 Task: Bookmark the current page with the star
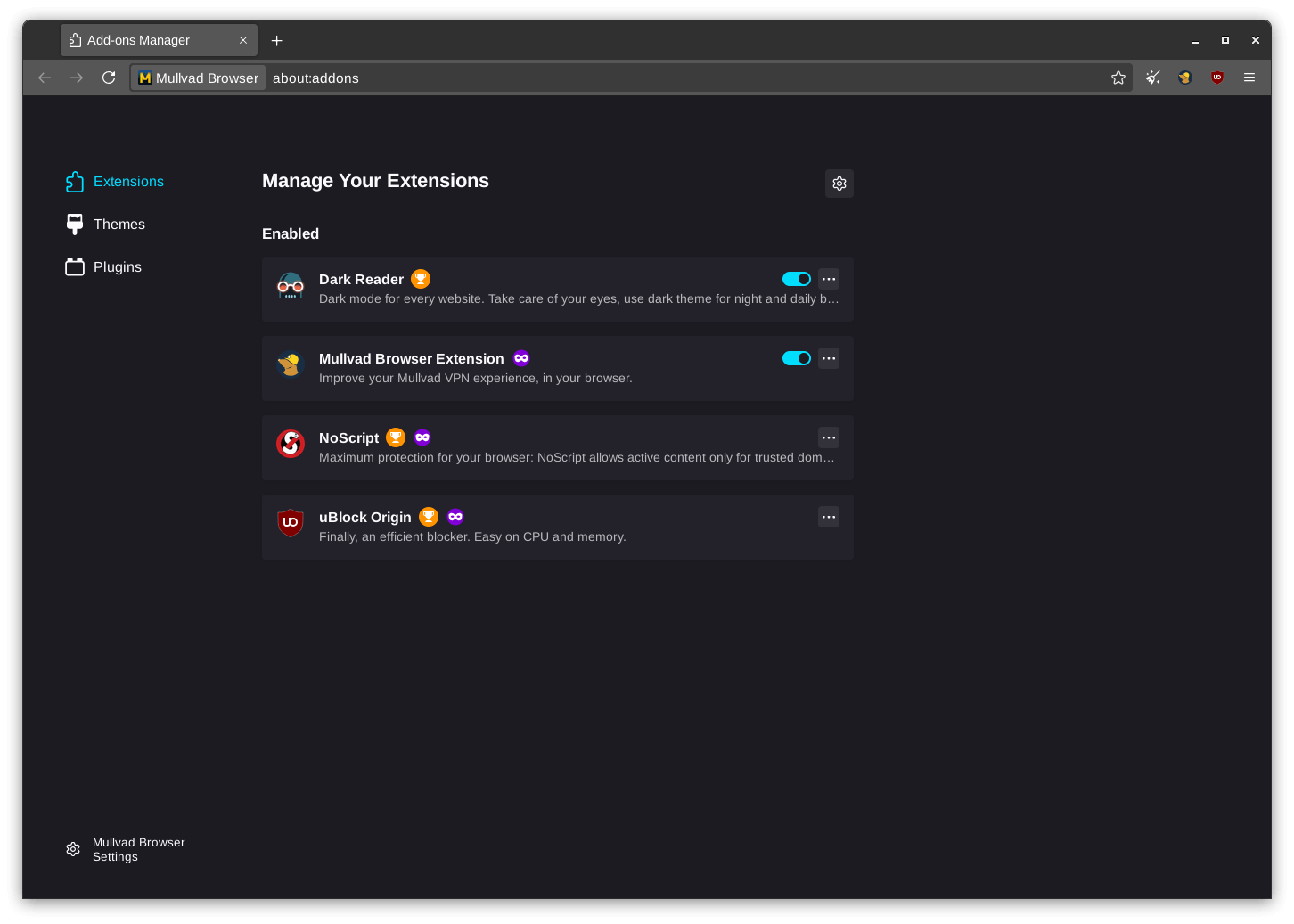click(x=1118, y=78)
